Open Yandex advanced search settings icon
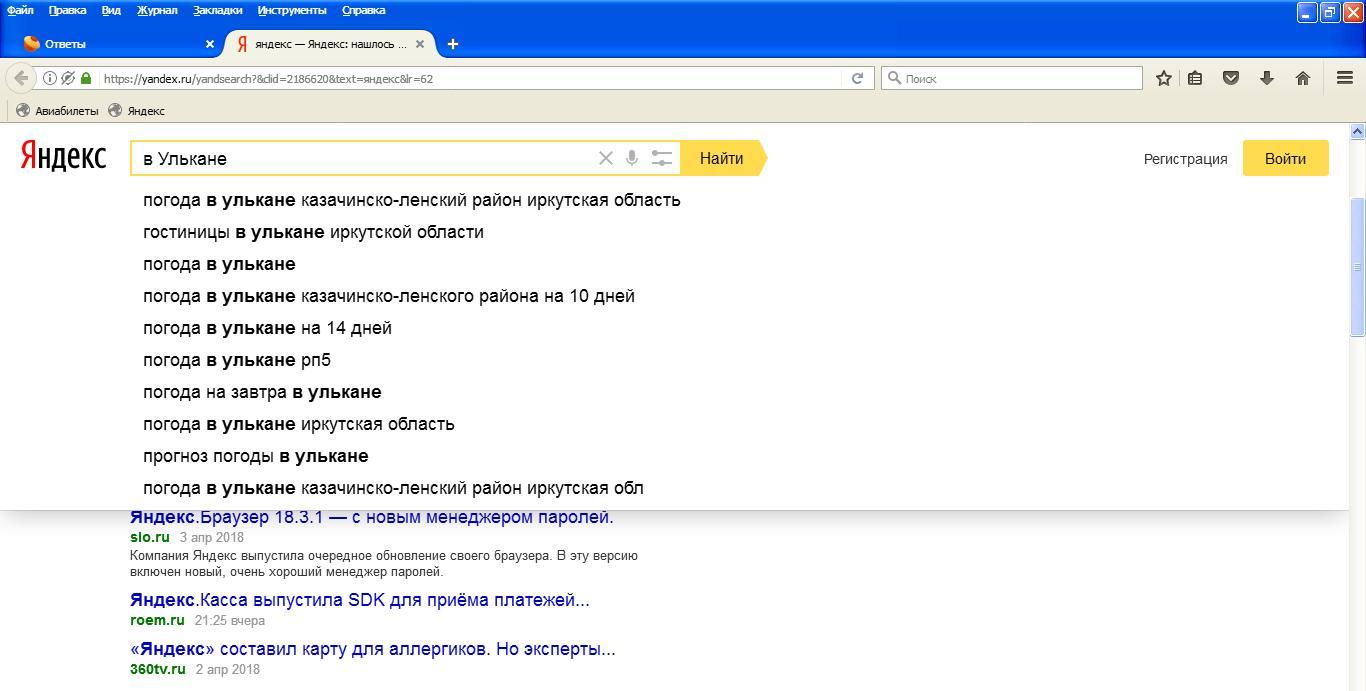Image resolution: width=1366 pixels, height=691 pixels. coord(661,158)
